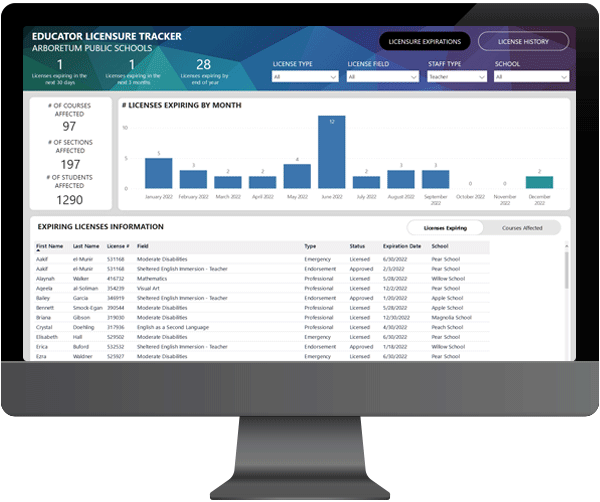Select the January 2022 bar

pos(158,173)
